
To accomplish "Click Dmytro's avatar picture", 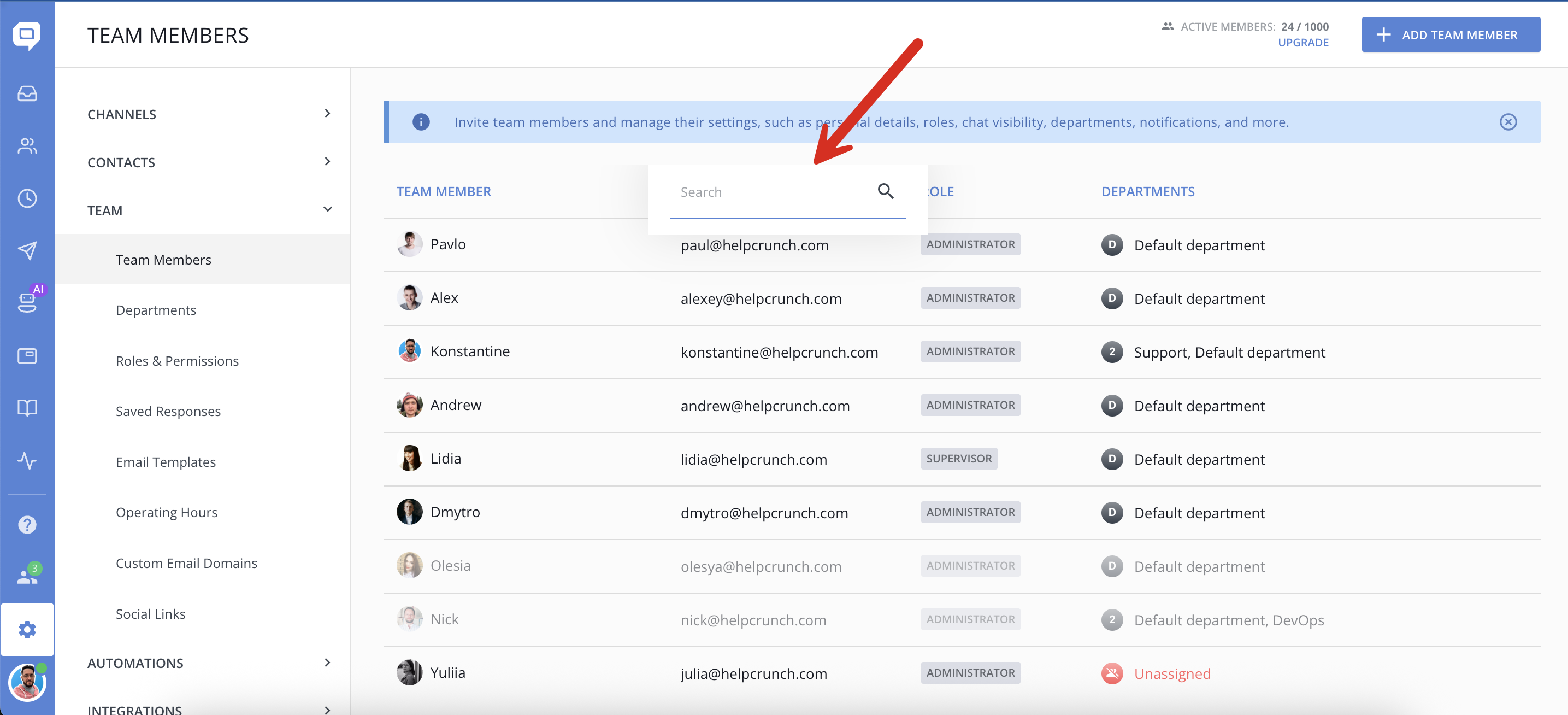I will click(x=409, y=512).
